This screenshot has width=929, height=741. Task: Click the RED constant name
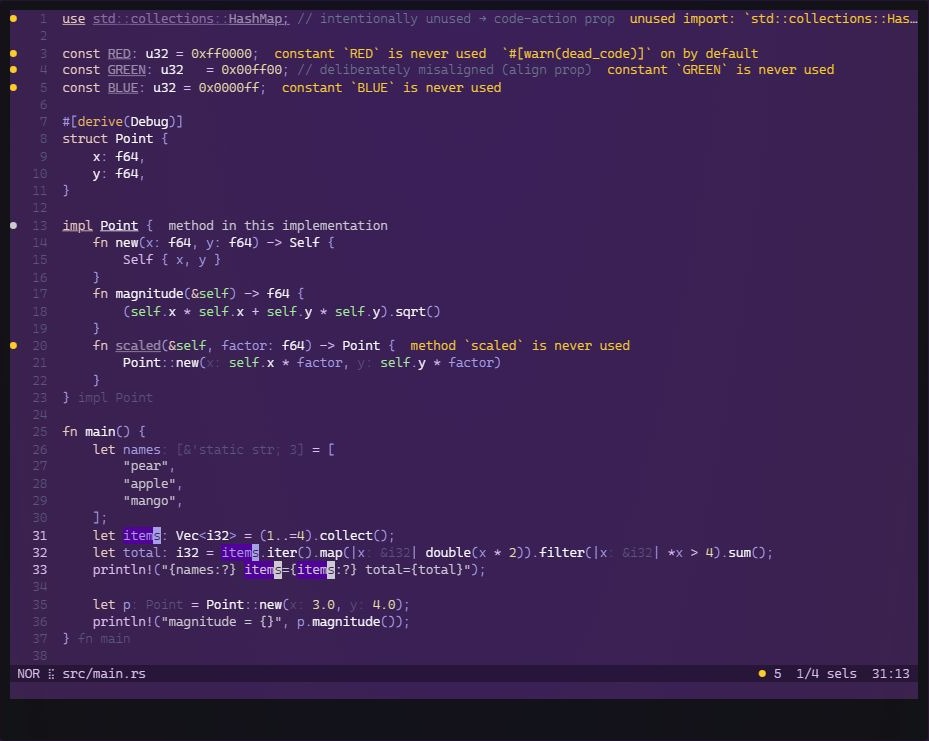118,54
